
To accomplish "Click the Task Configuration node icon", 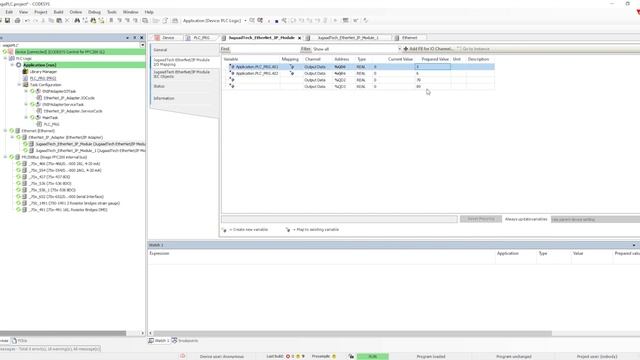I will point(25,84).
